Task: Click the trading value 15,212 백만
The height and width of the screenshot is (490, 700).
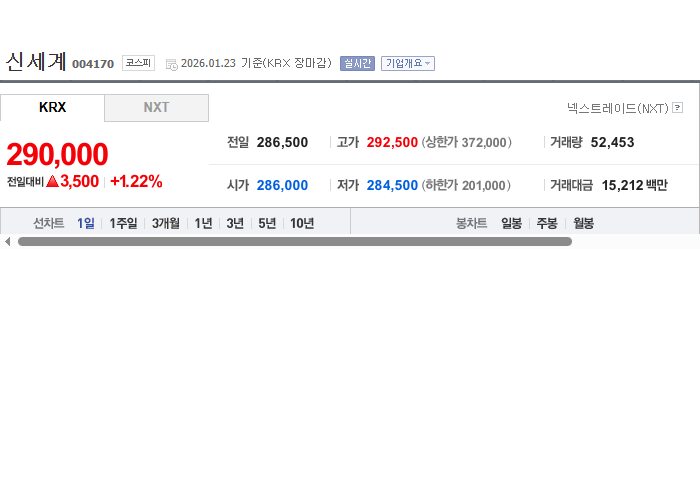Action: [634, 185]
